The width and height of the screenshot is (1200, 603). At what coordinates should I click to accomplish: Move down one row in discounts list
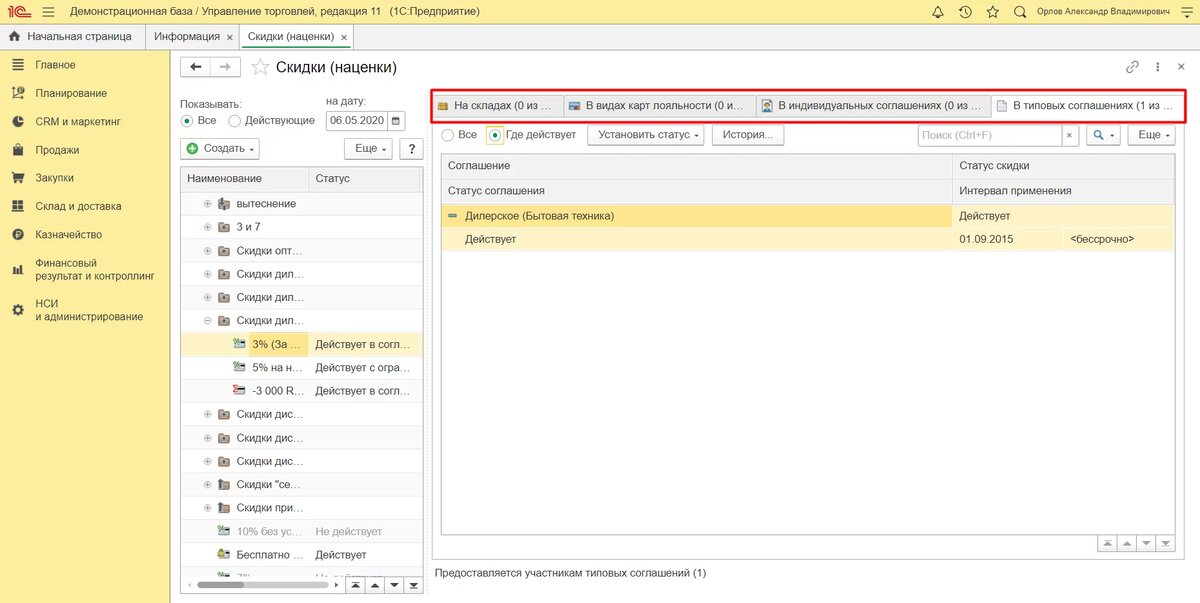coord(393,585)
